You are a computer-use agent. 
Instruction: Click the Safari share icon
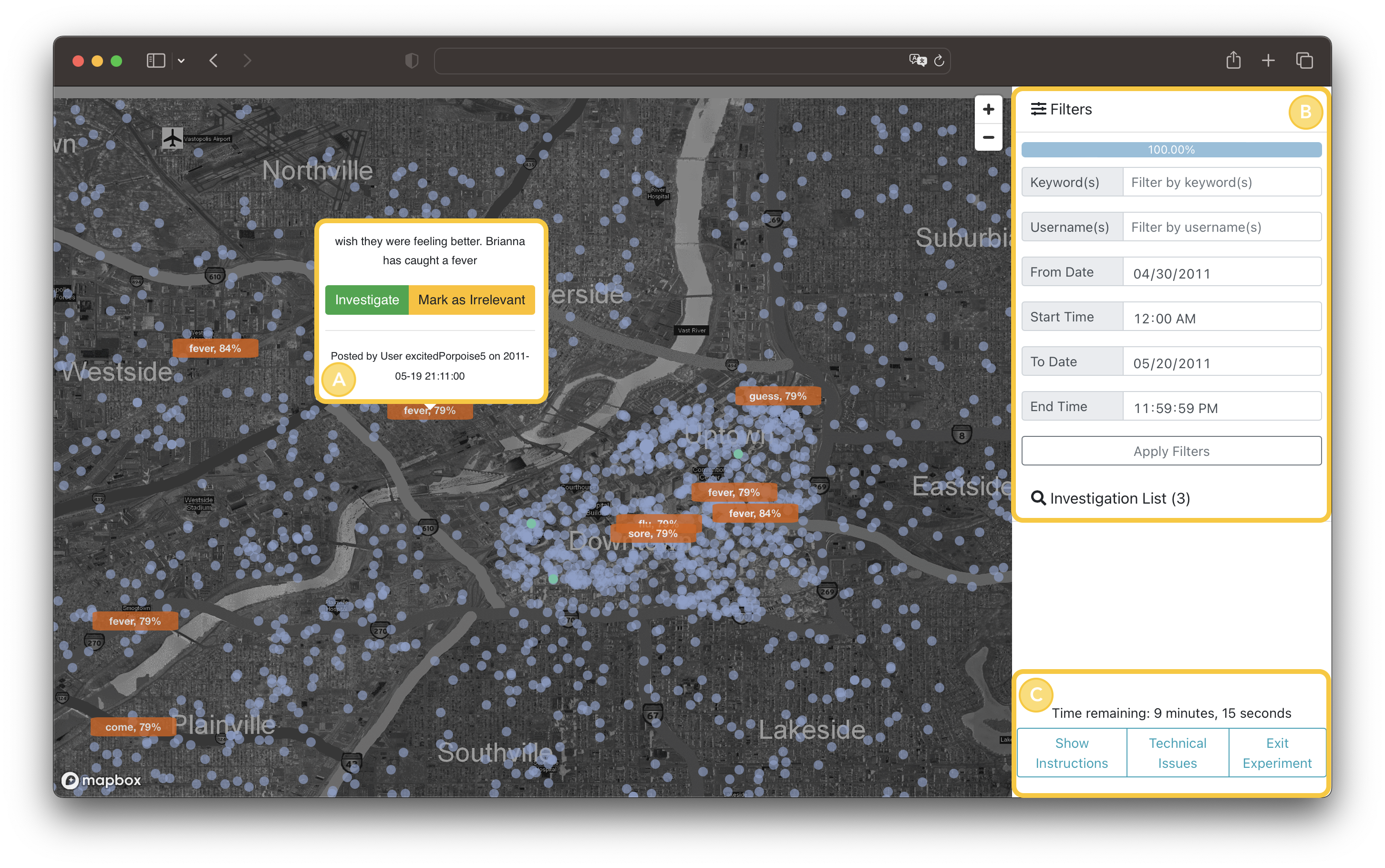[1233, 60]
